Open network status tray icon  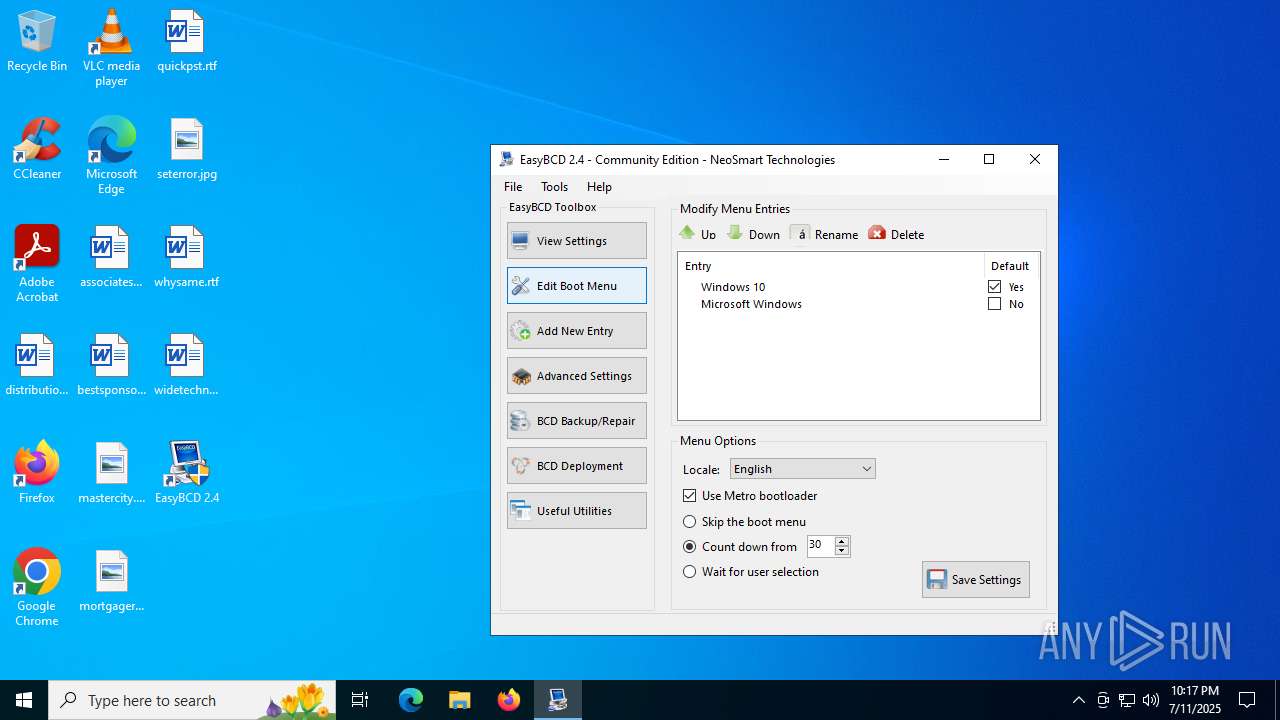[x=1127, y=700]
